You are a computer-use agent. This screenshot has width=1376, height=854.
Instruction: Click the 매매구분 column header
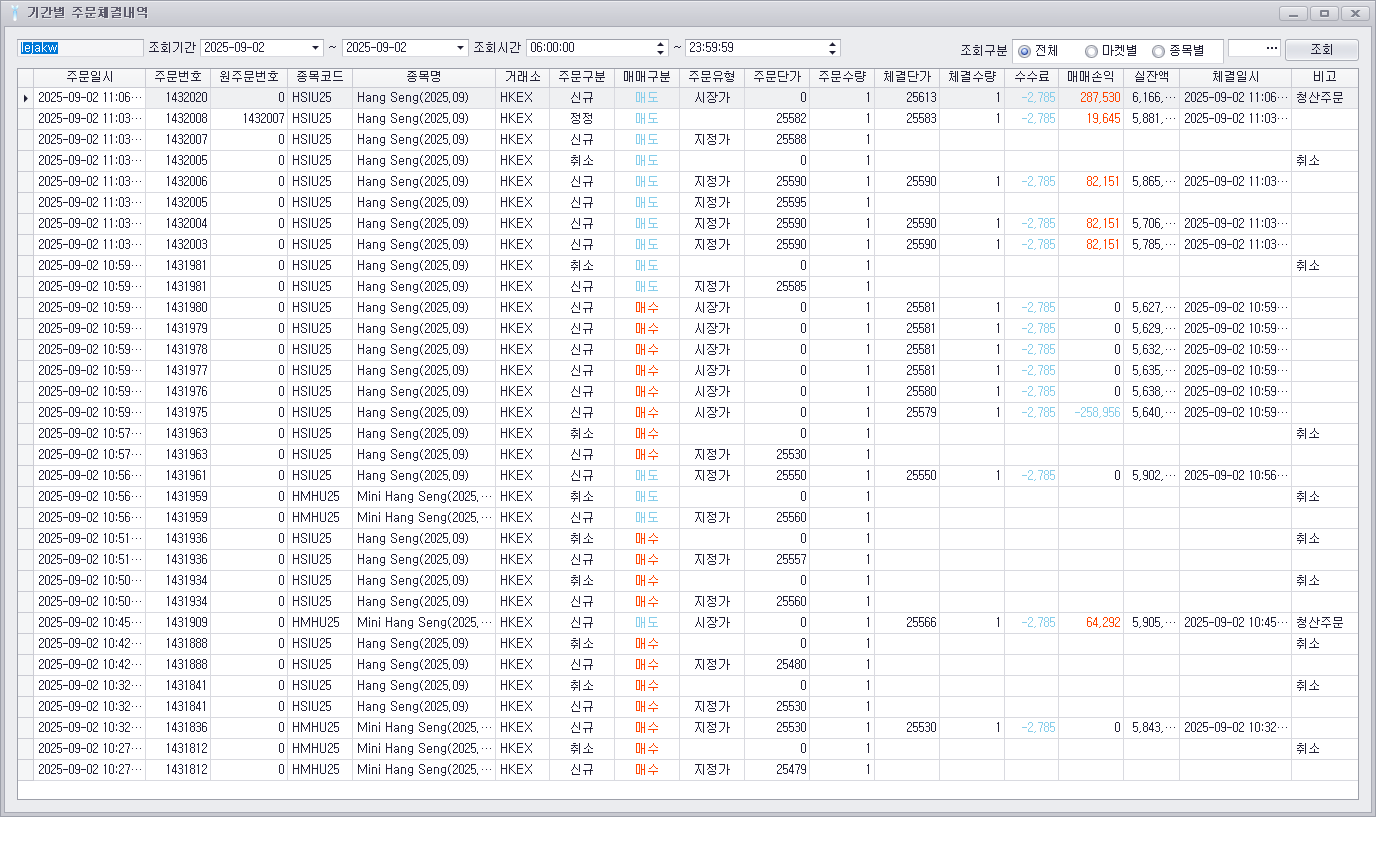(x=647, y=77)
